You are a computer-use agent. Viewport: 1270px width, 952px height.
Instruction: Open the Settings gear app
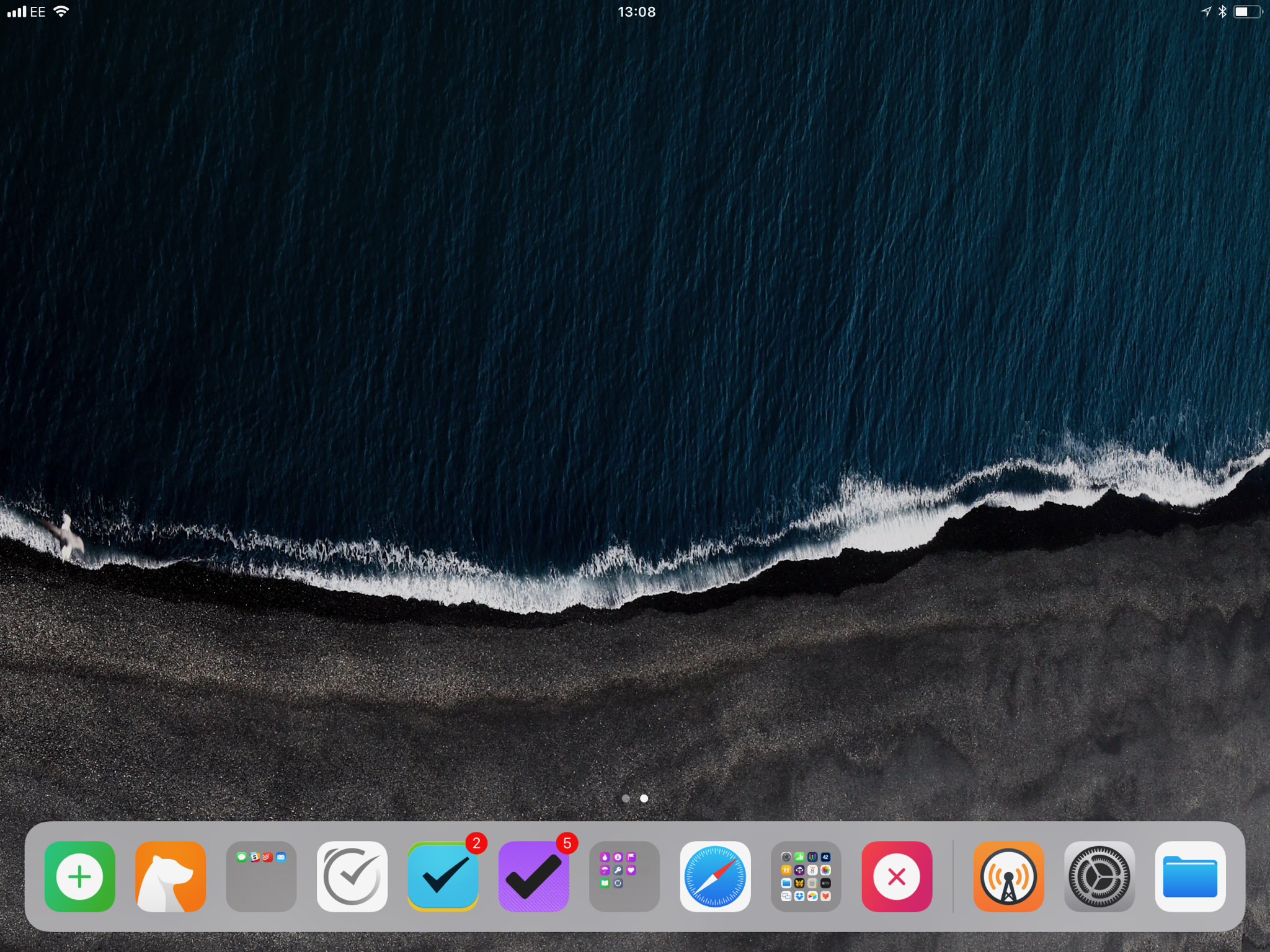[x=1099, y=876]
